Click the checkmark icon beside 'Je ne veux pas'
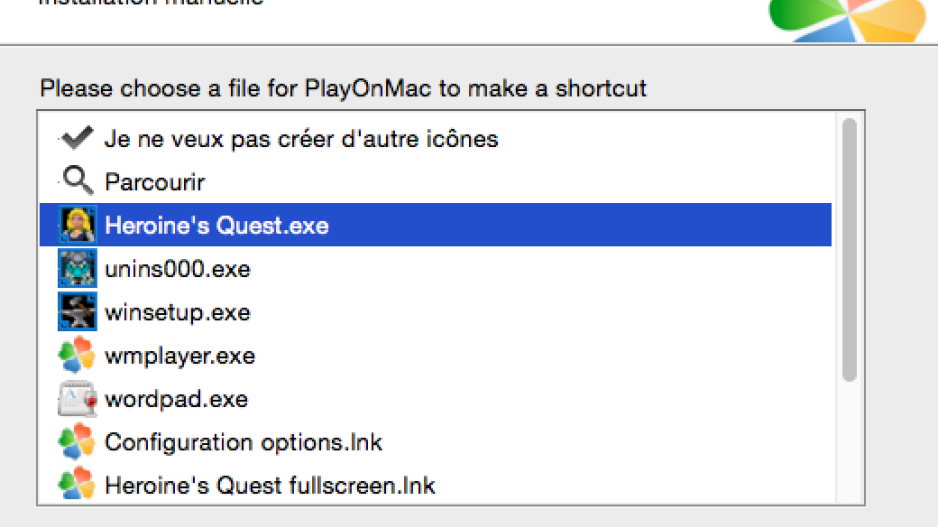The width and height of the screenshot is (938, 527). [77, 138]
